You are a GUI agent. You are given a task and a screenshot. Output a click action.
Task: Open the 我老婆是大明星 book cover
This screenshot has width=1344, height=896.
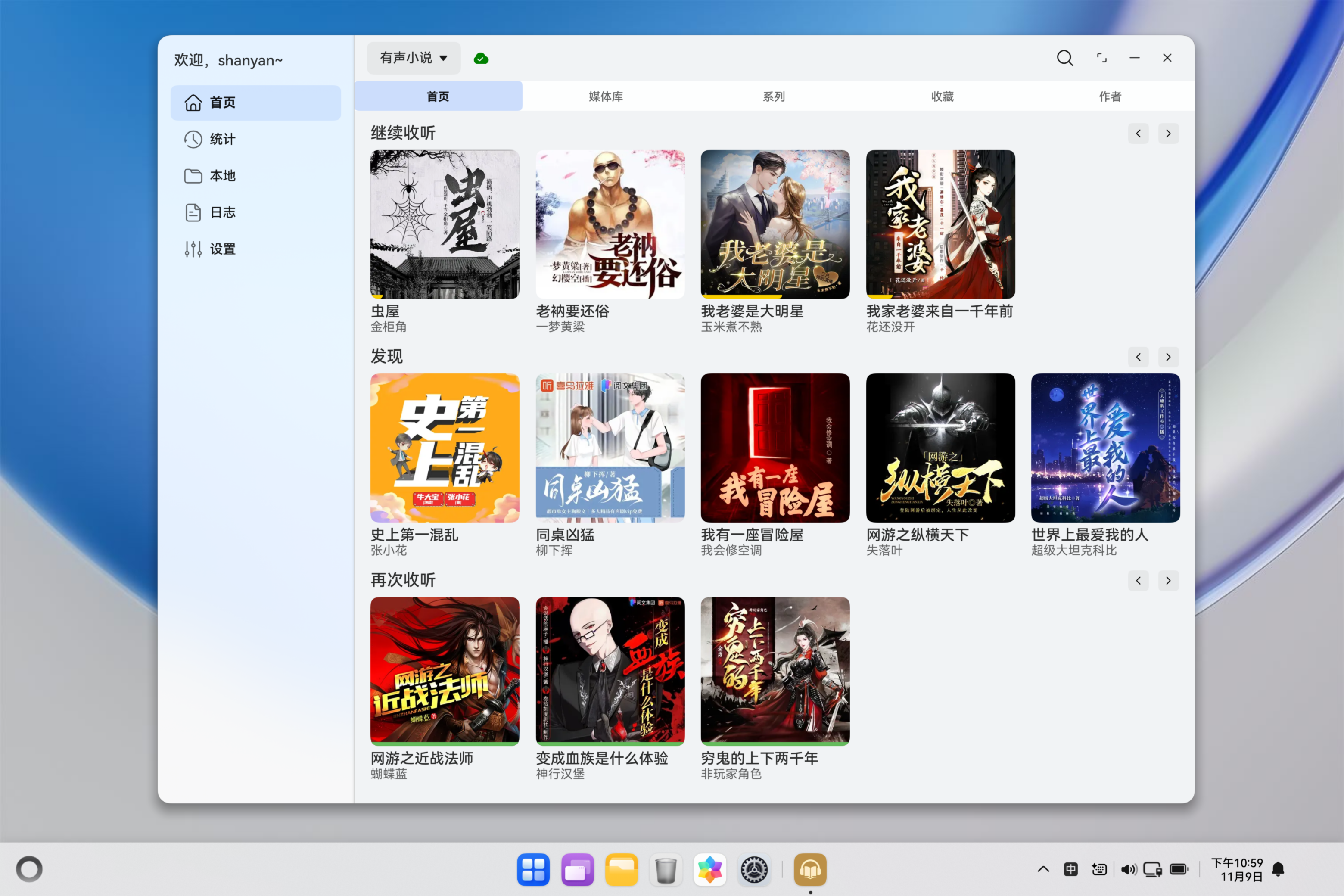point(775,224)
